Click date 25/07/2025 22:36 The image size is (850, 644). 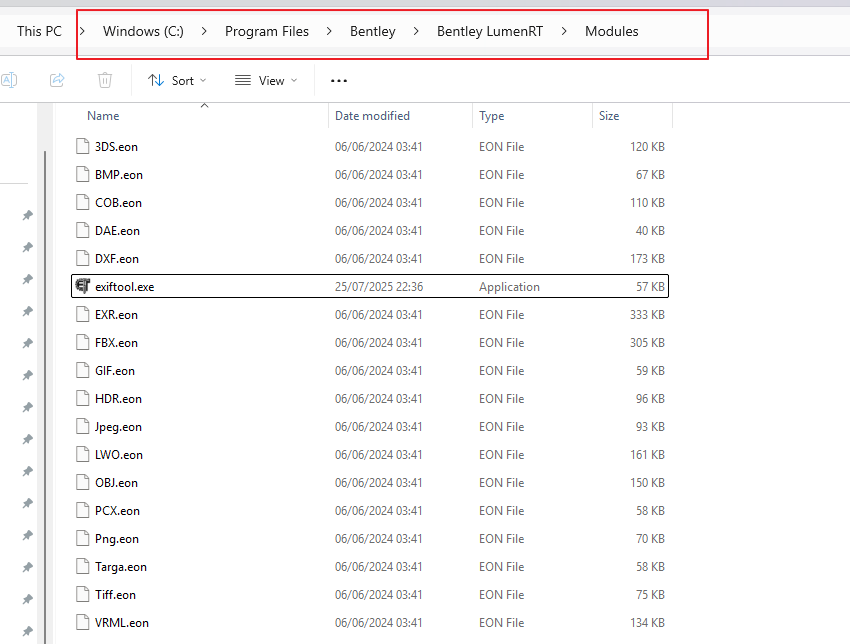click(379, 287)
